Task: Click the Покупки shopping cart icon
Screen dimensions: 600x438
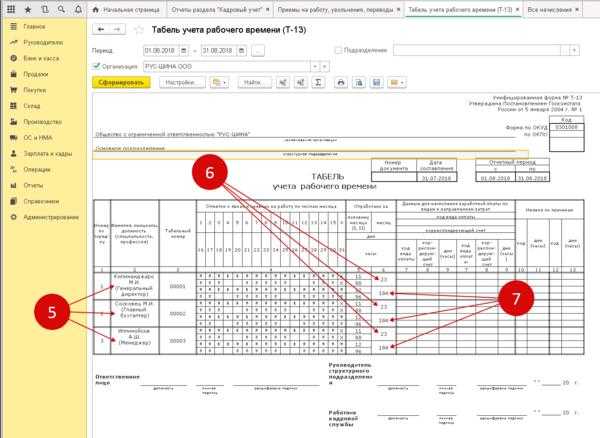Action: (13, 90)
